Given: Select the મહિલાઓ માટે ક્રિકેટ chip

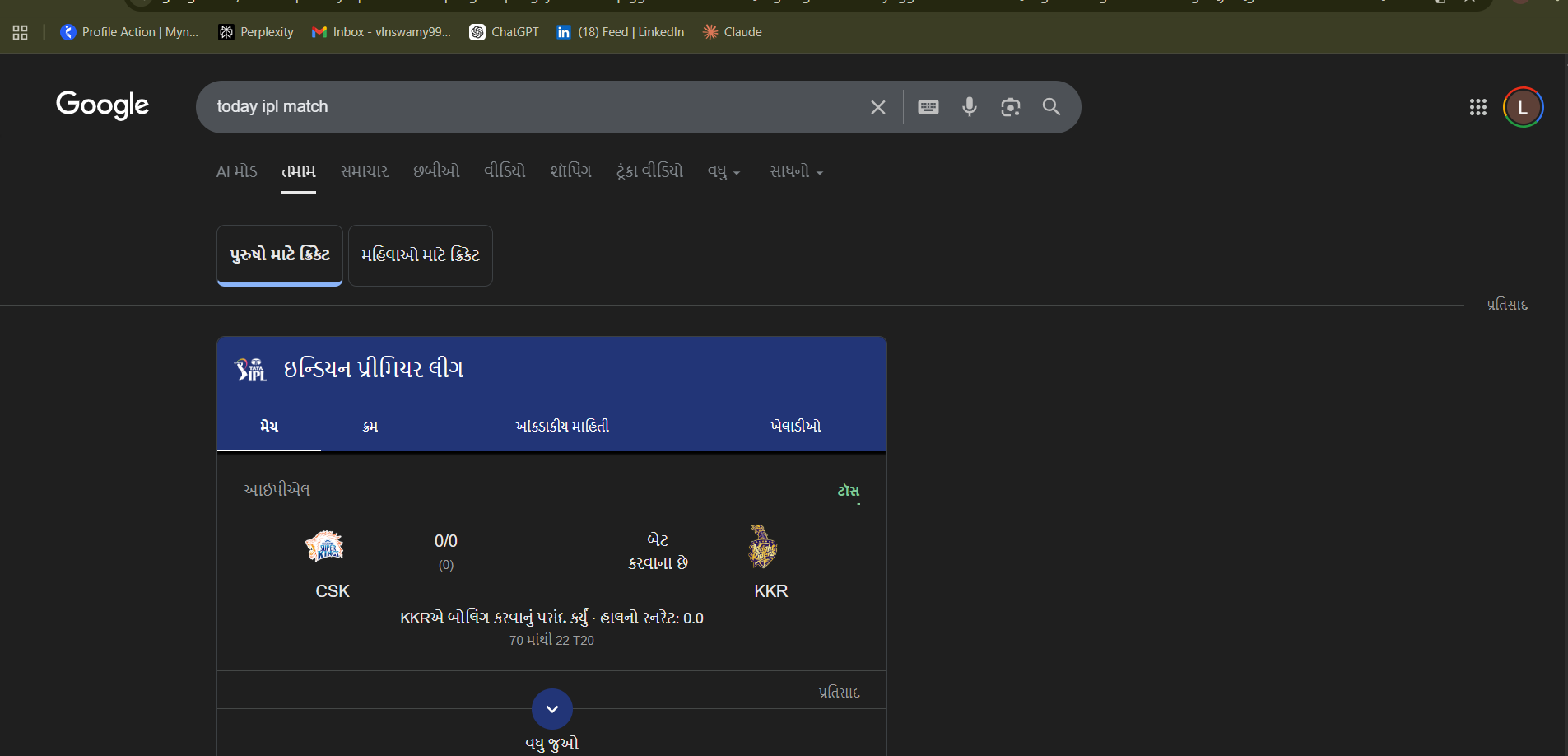Looking at the screenshot, I should pyautogui.click(x=421, y=255).
